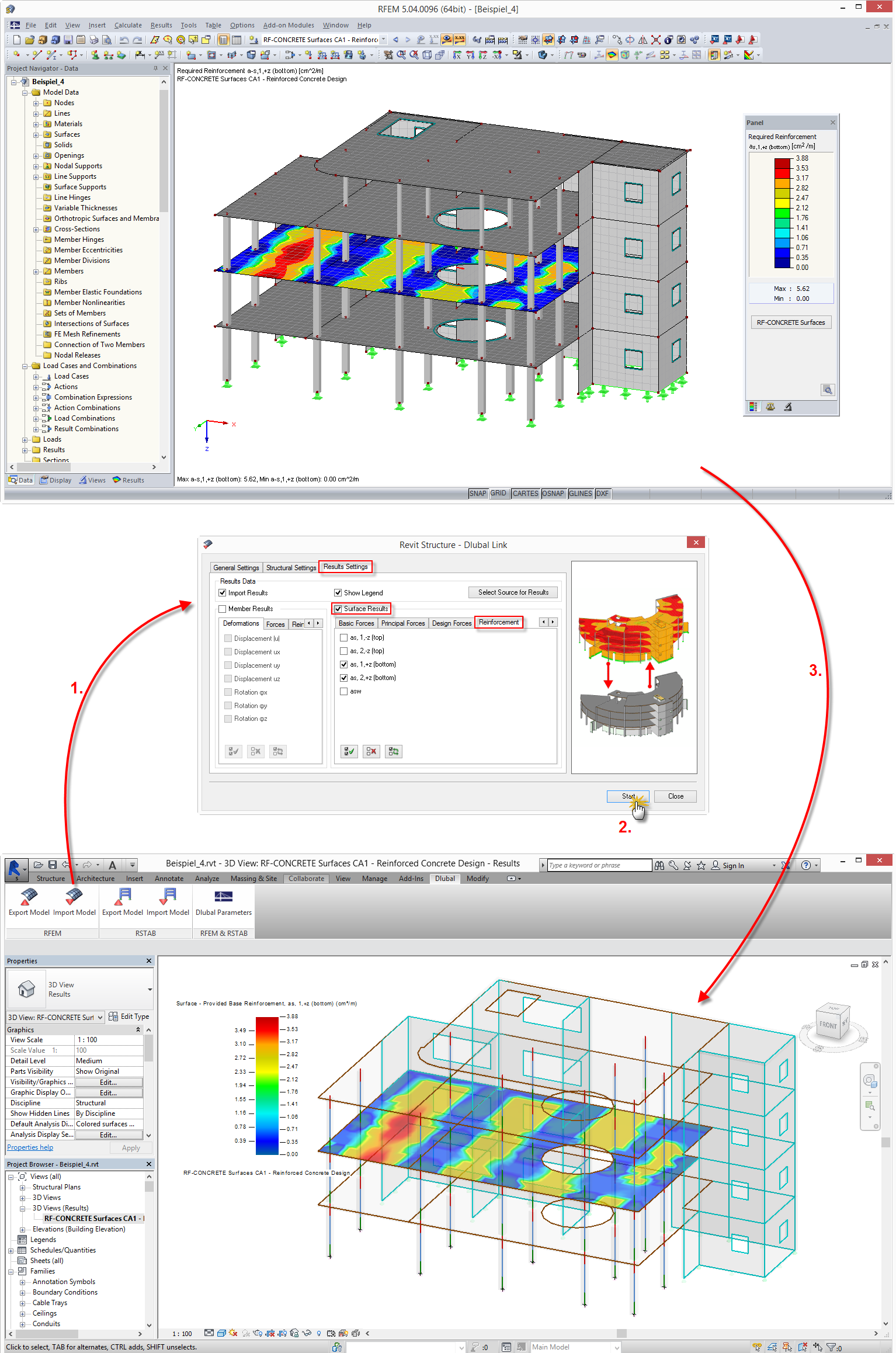Click yellow 2.12 swatch in panel legend

pos(783,203)
